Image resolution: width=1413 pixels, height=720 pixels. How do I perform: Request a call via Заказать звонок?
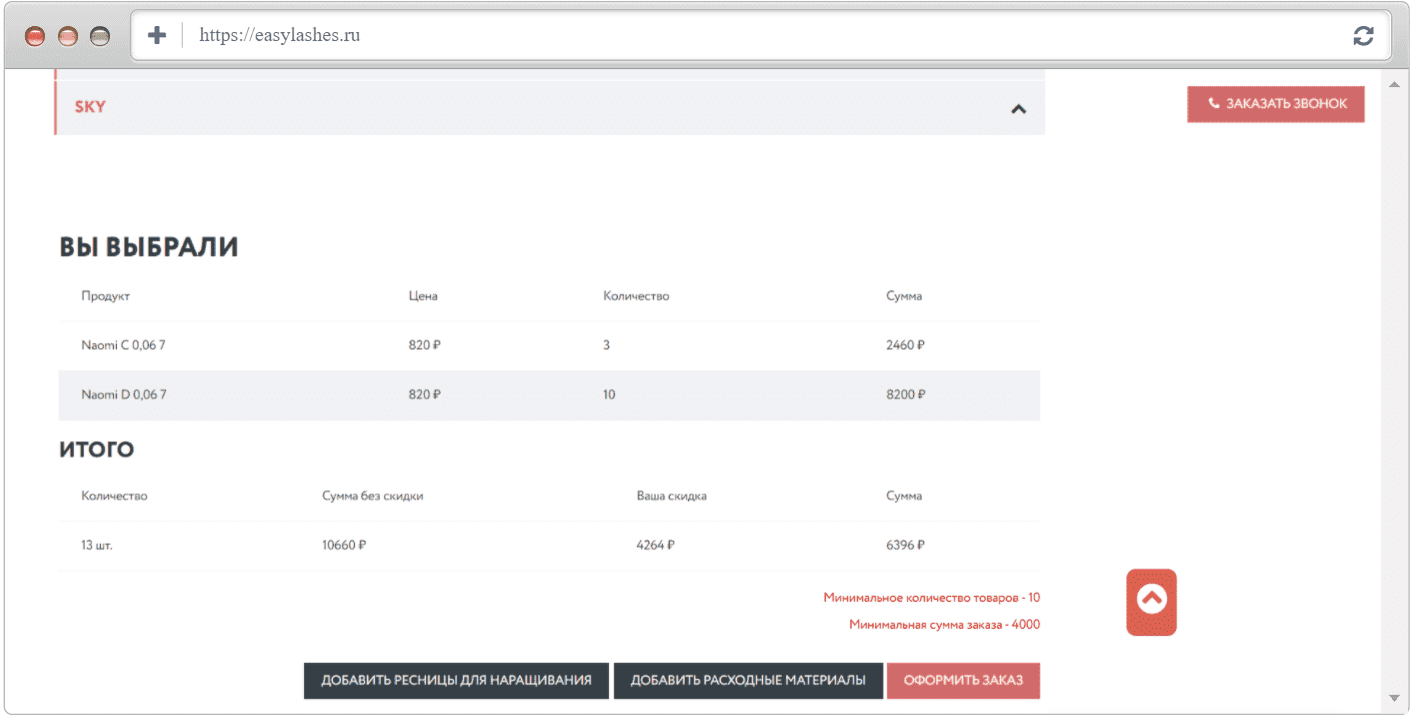1276,104
